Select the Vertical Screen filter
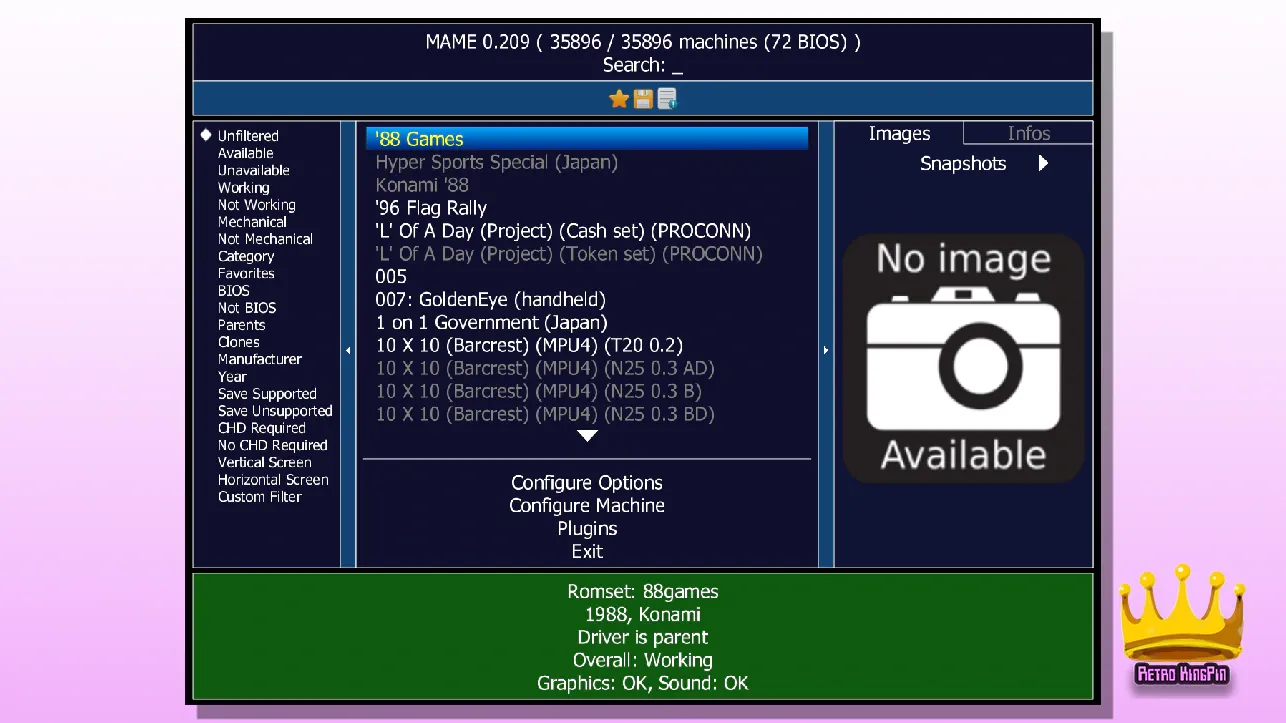This screenshot has width=1286, height=723. click(x=264, y=462)
